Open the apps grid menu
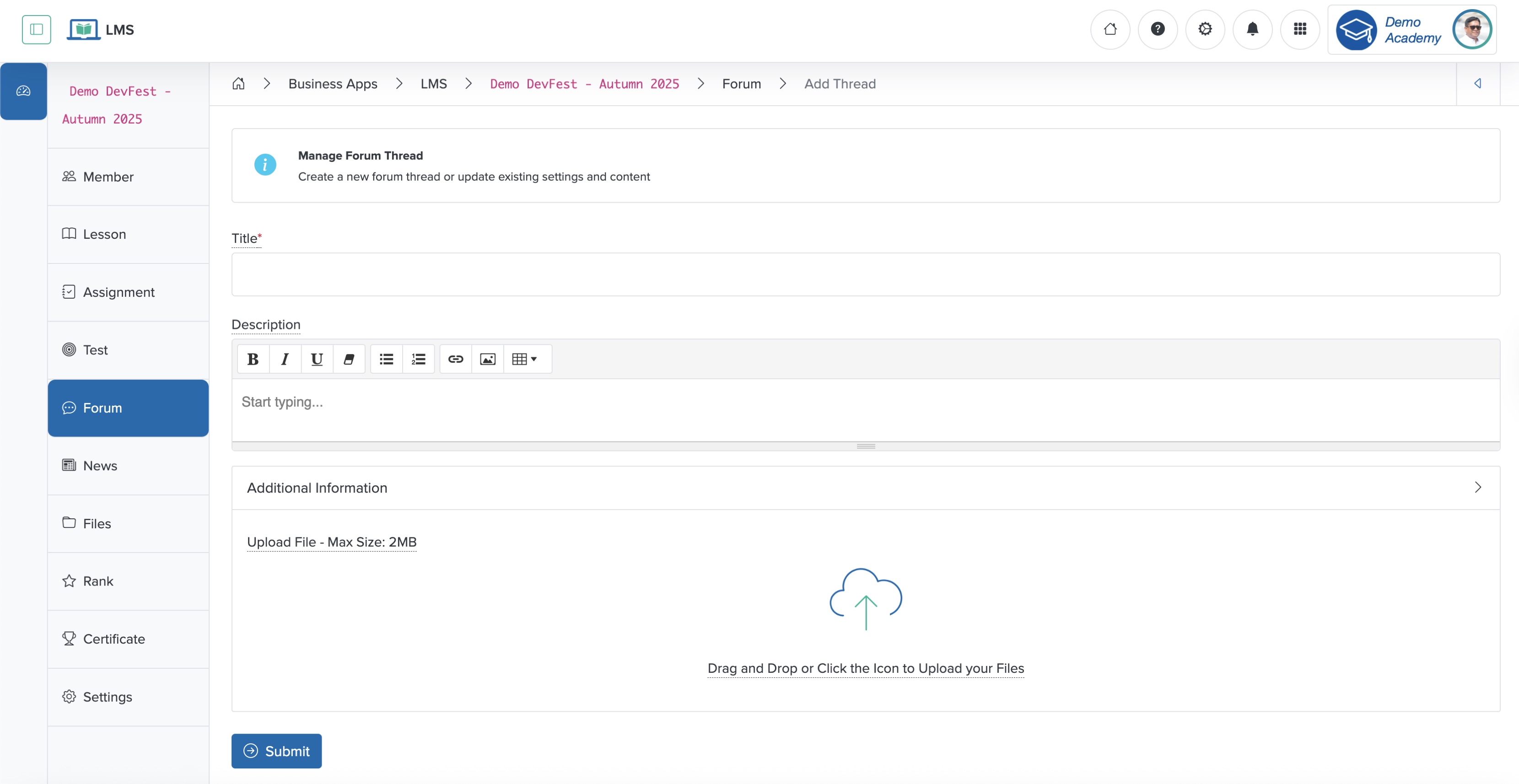This screenshot has height=784, width=1519. click(1300, 29)
